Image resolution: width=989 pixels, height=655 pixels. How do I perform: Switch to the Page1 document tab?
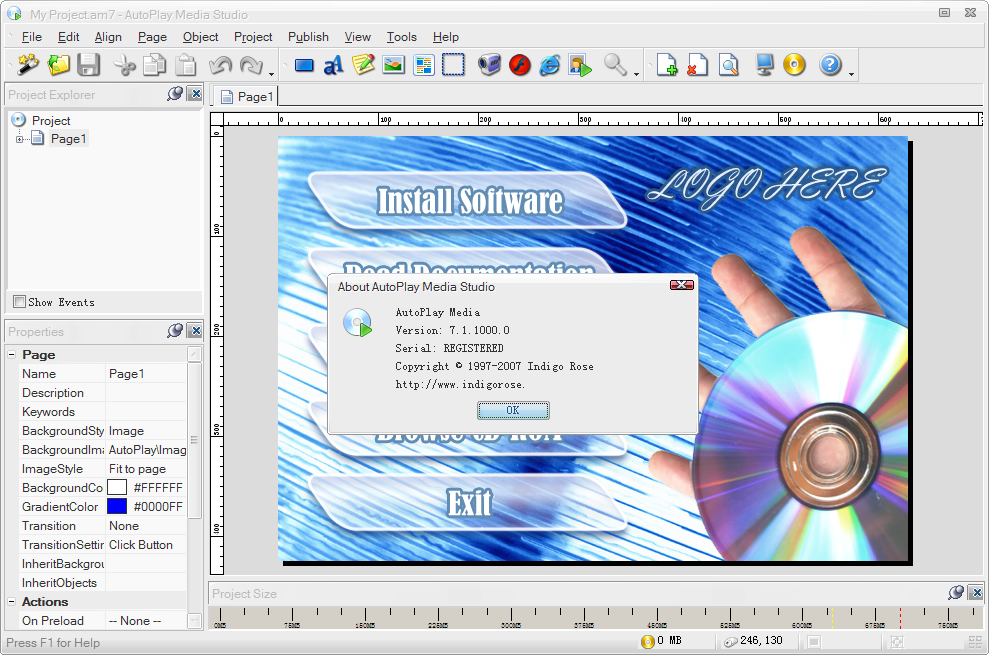(x=247, y=97)
